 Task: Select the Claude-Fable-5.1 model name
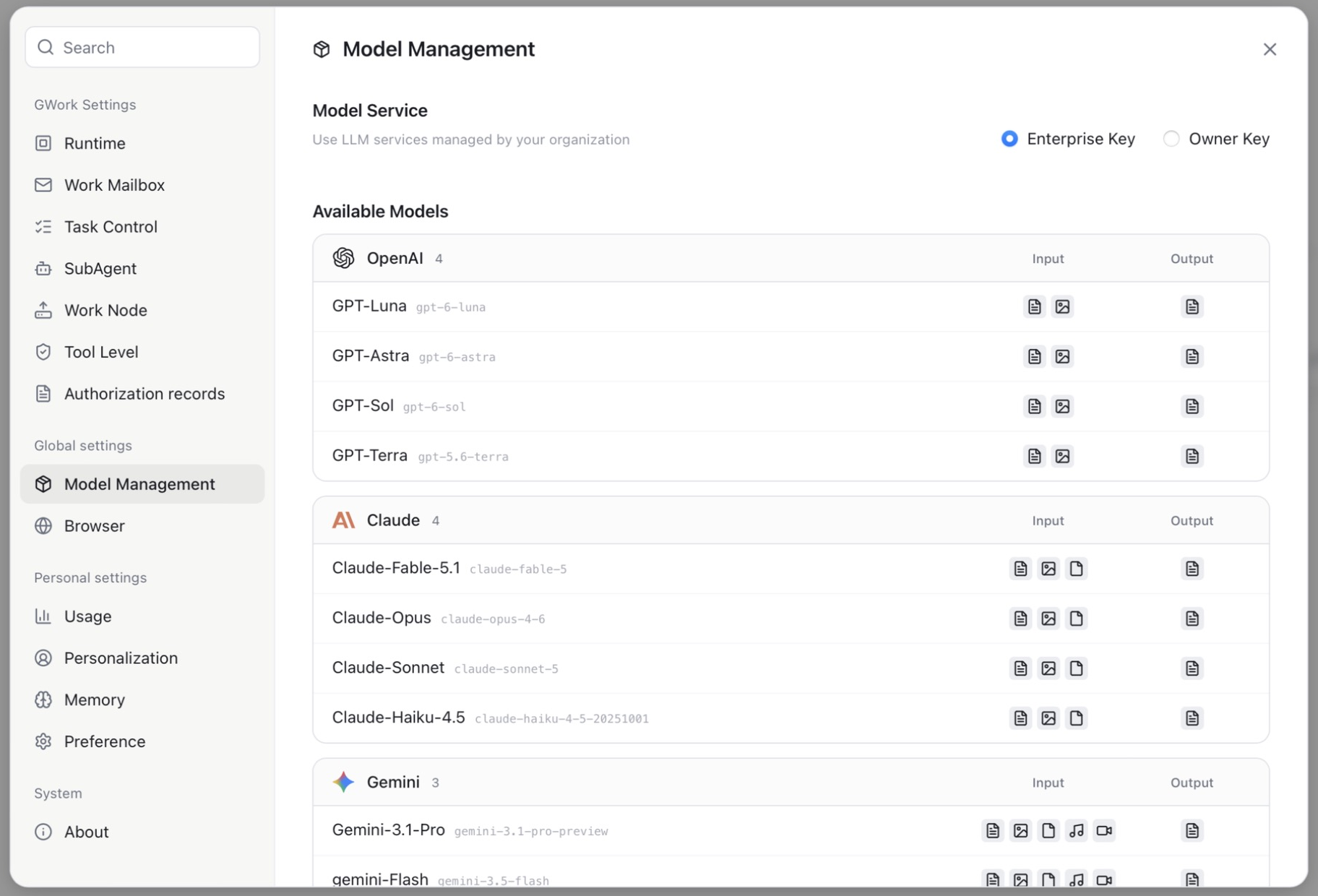pos(396,569)
